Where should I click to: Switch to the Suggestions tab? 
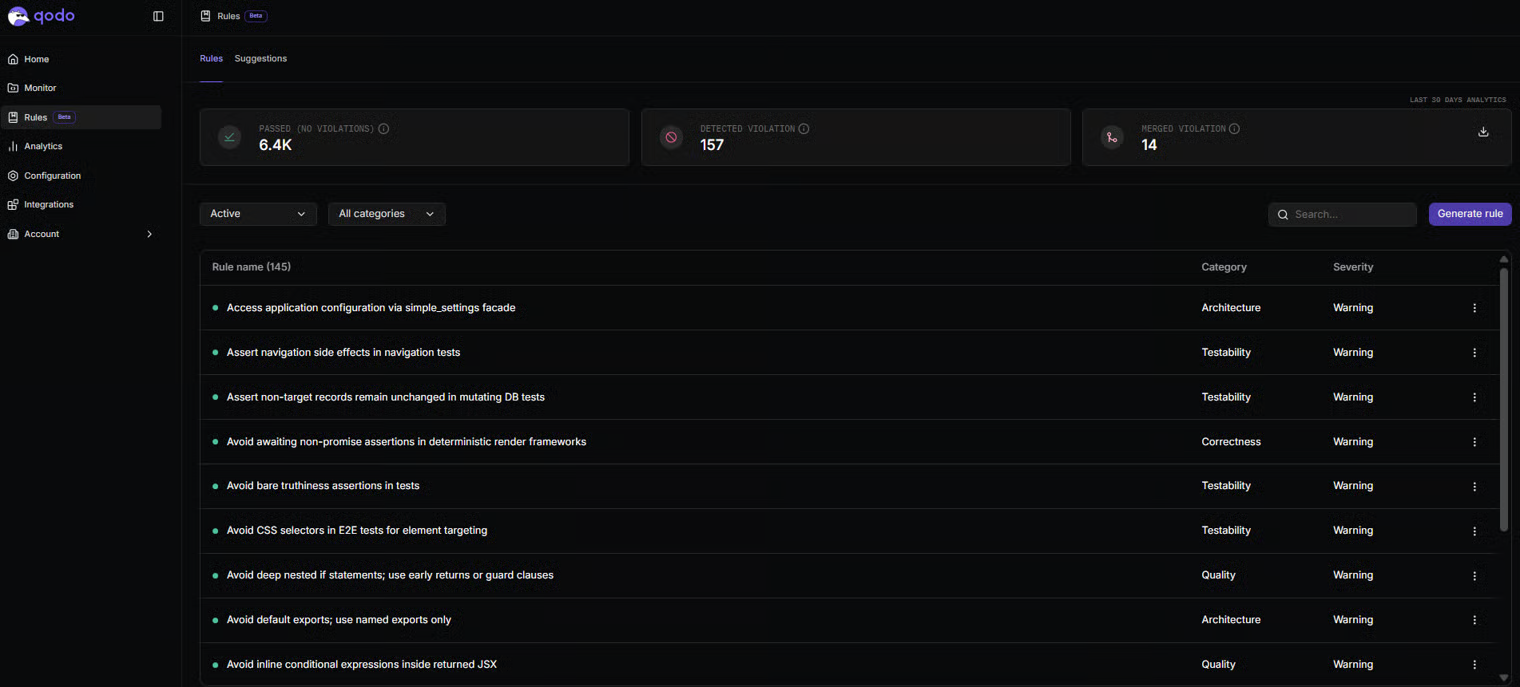click(x=260, y=59)
